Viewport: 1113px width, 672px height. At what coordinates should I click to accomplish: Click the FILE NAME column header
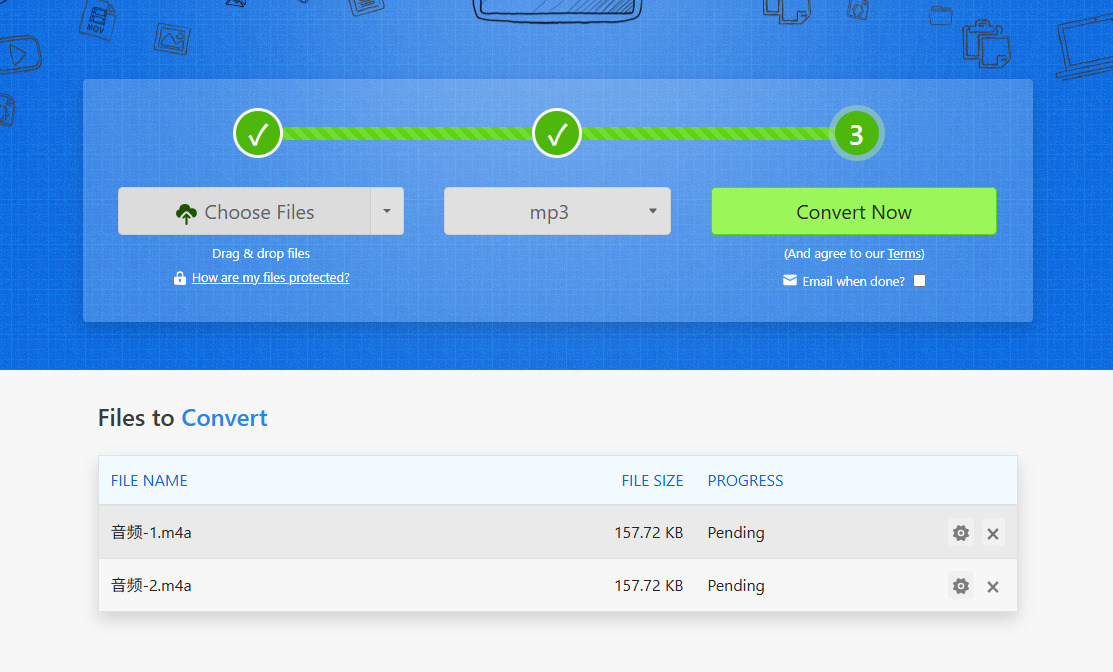pos(149,481)
